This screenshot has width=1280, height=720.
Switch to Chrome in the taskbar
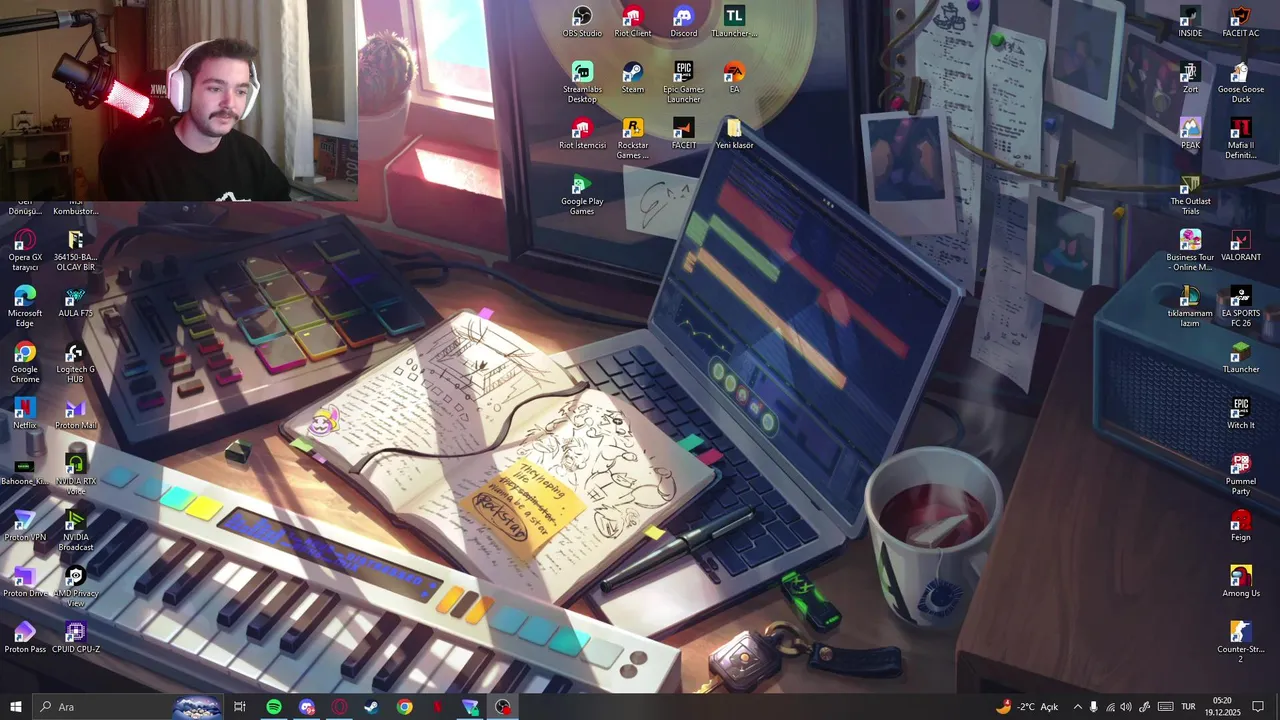point(404,707)
